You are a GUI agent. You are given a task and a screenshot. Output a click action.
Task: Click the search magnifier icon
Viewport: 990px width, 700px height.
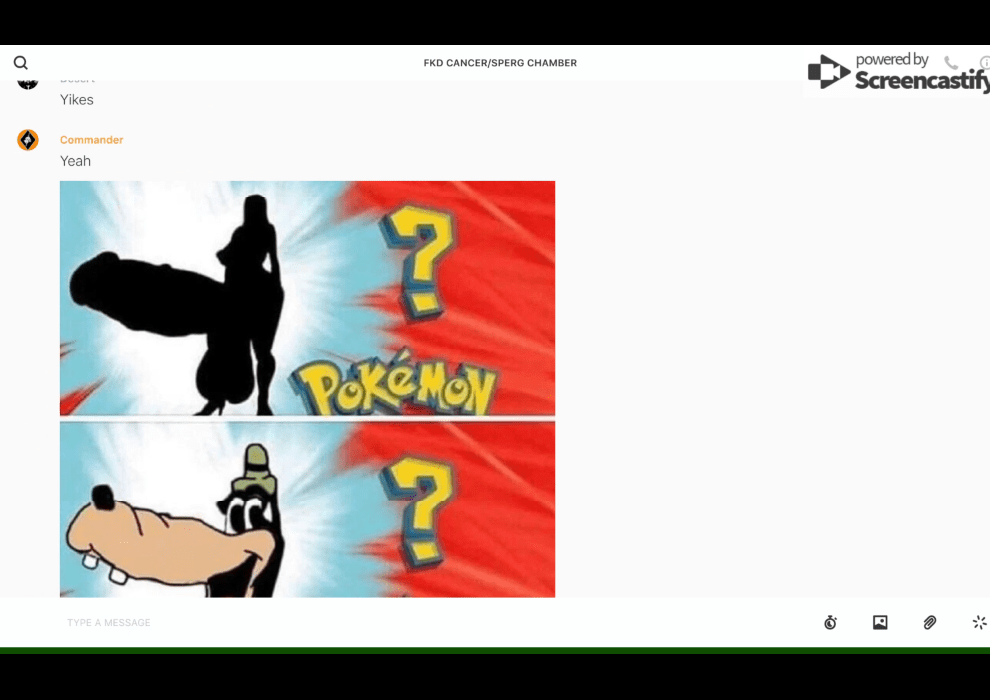(x=21, y=63)
